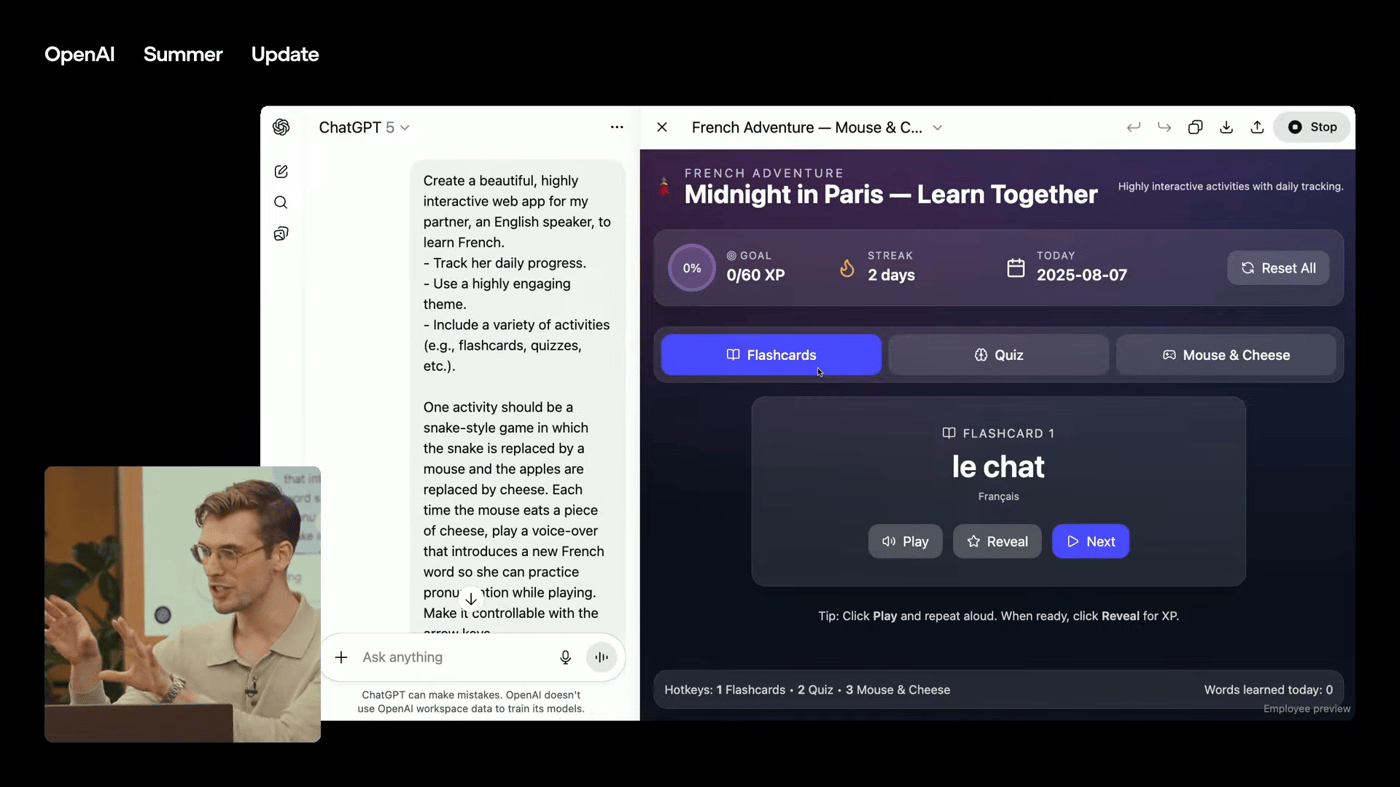Click Reset All button

click(x=1278, y=268)
